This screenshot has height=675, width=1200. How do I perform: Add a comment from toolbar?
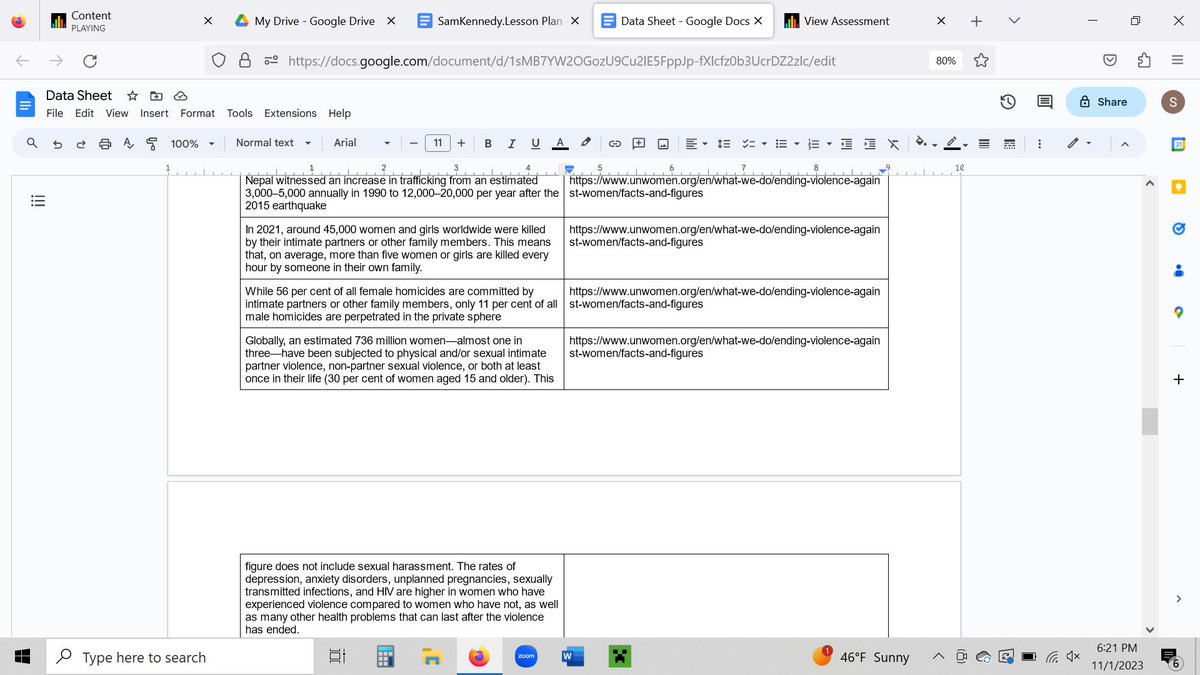638,143
